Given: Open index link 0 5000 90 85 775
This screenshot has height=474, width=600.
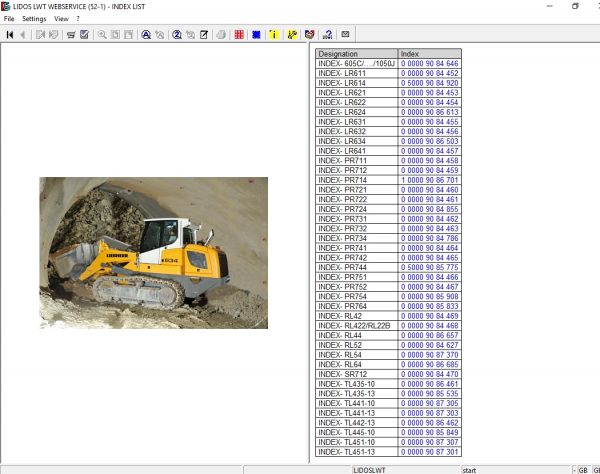Looking at the screenshot, I should [430, 267].
